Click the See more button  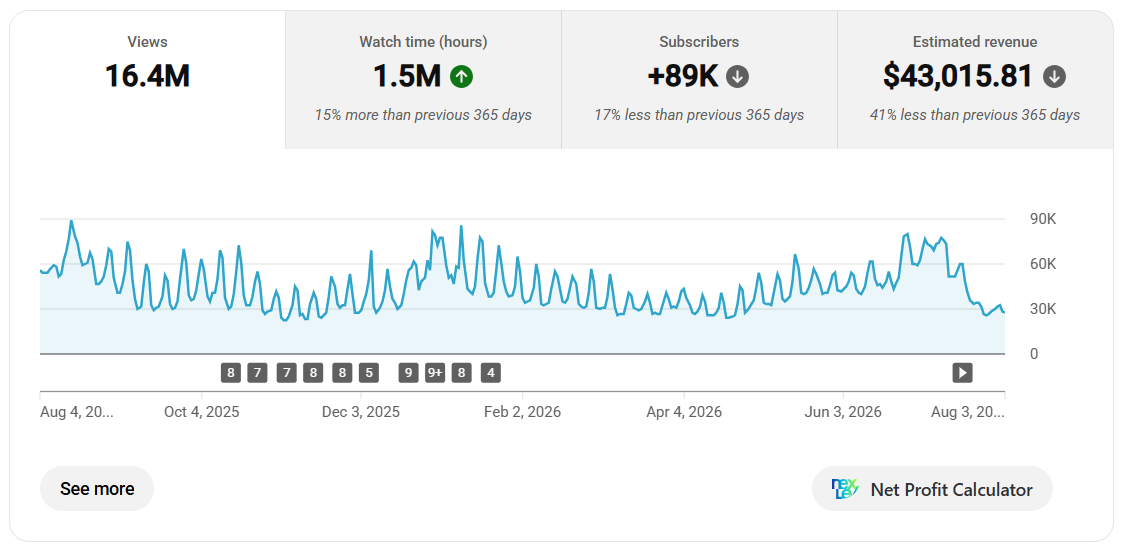(x=97, y=489)
